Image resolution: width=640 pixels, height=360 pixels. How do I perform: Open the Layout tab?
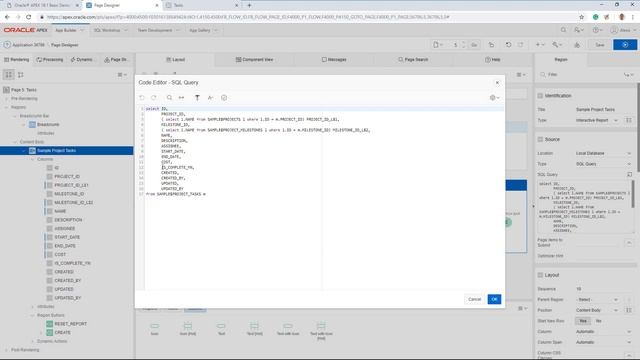[x=176, y=60]
